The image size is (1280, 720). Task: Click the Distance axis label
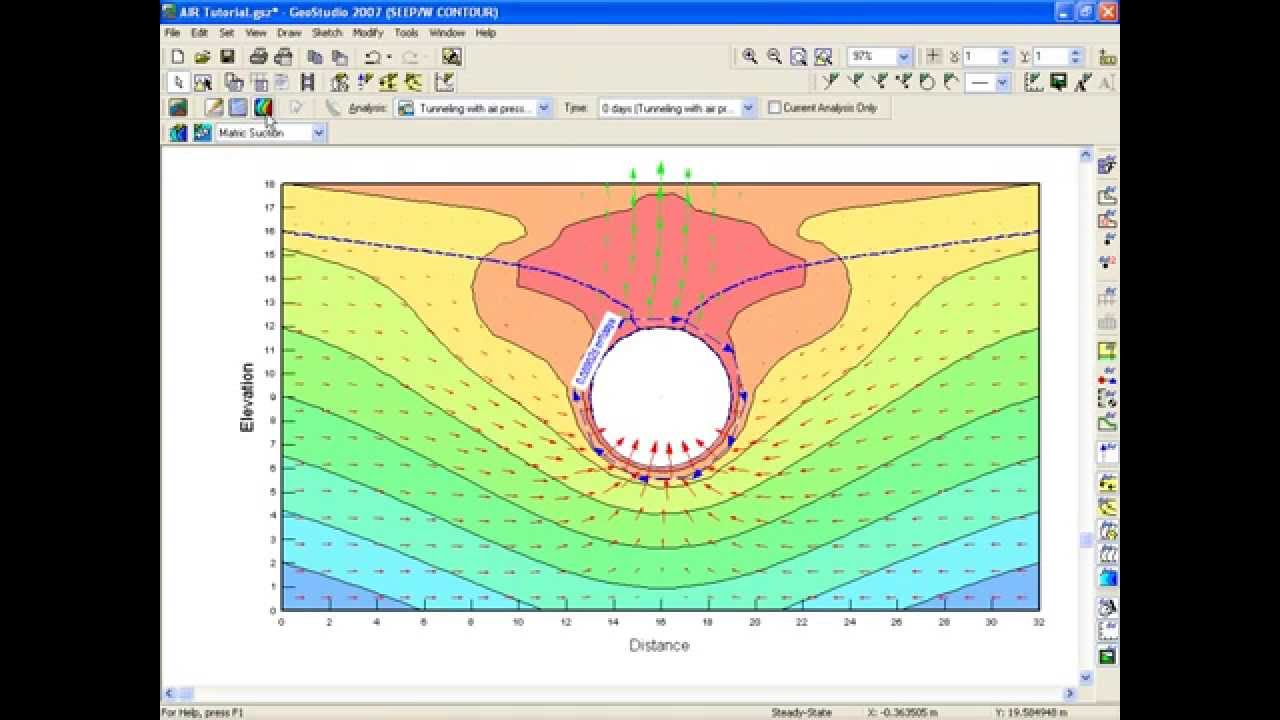(659, 645)
